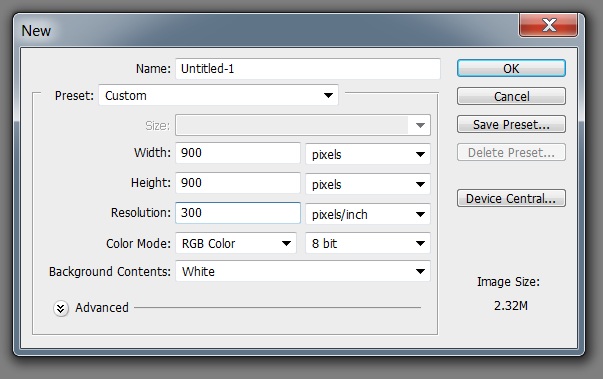Image resolution: width=603 pixels, height=379 pixels.
Task: Open the Width units dropdown
Action: [x=368, y=154]
